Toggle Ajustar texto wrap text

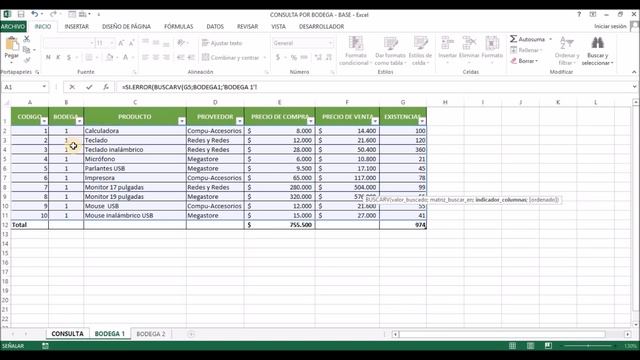[222, 43]
